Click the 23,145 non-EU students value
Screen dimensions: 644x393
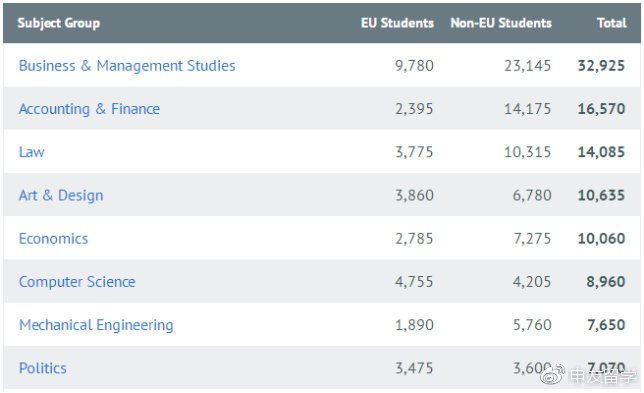coord(527,66)
